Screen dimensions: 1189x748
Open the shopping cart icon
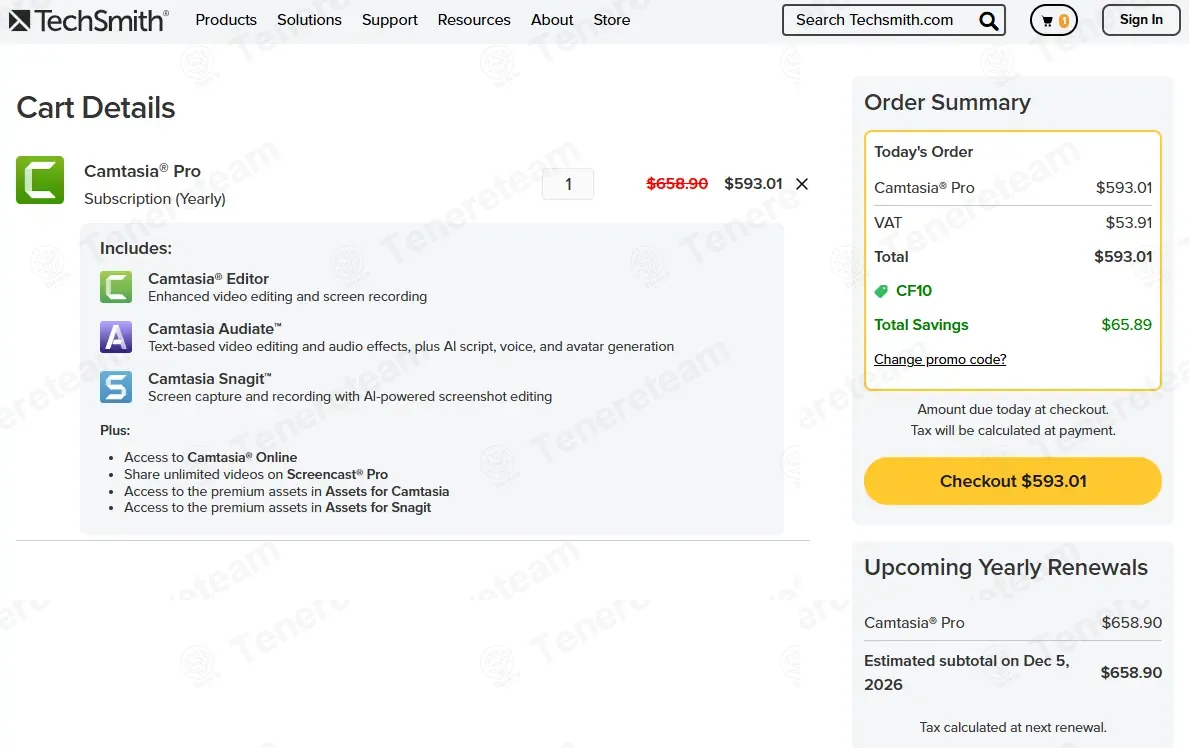point(1054,20)
